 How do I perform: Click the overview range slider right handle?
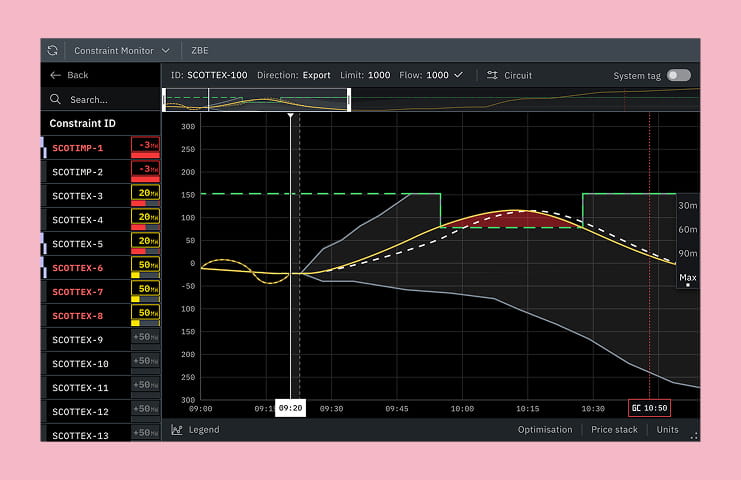coord(350,100)
